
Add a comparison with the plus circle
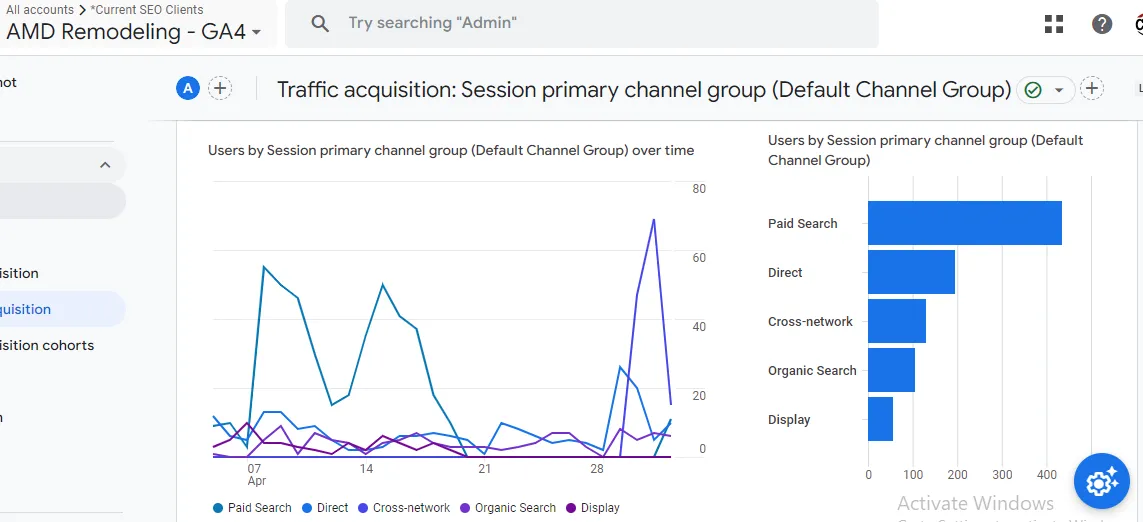[220, 89]
